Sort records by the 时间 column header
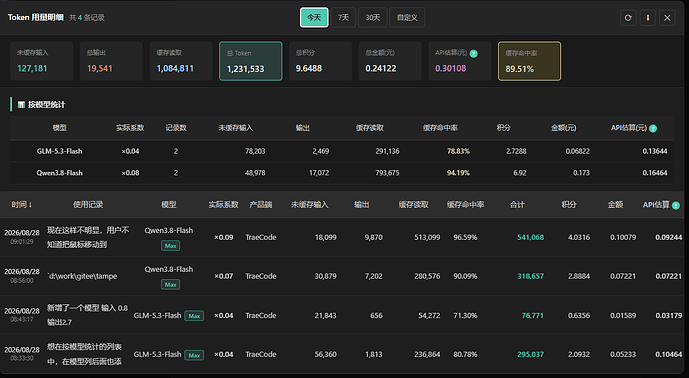 pos(22,205)
